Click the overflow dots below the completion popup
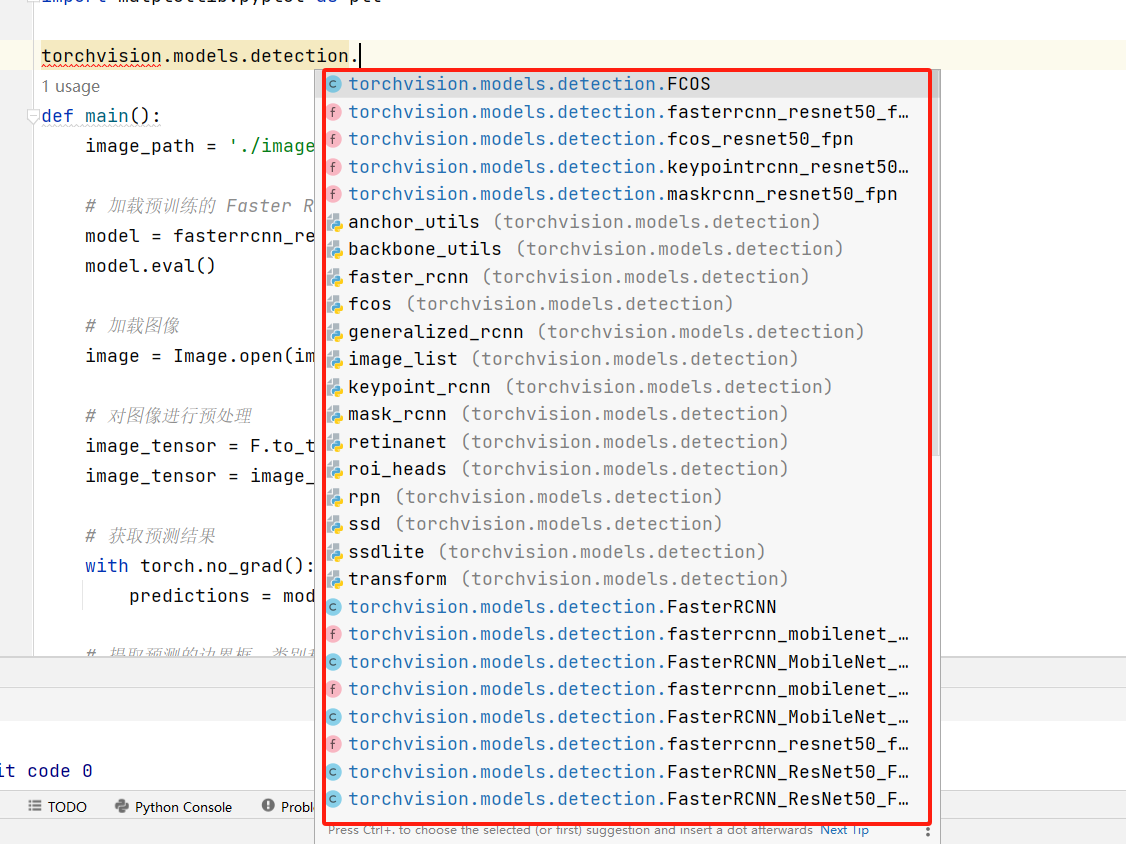1126x844 pixels. pos(926,831)
